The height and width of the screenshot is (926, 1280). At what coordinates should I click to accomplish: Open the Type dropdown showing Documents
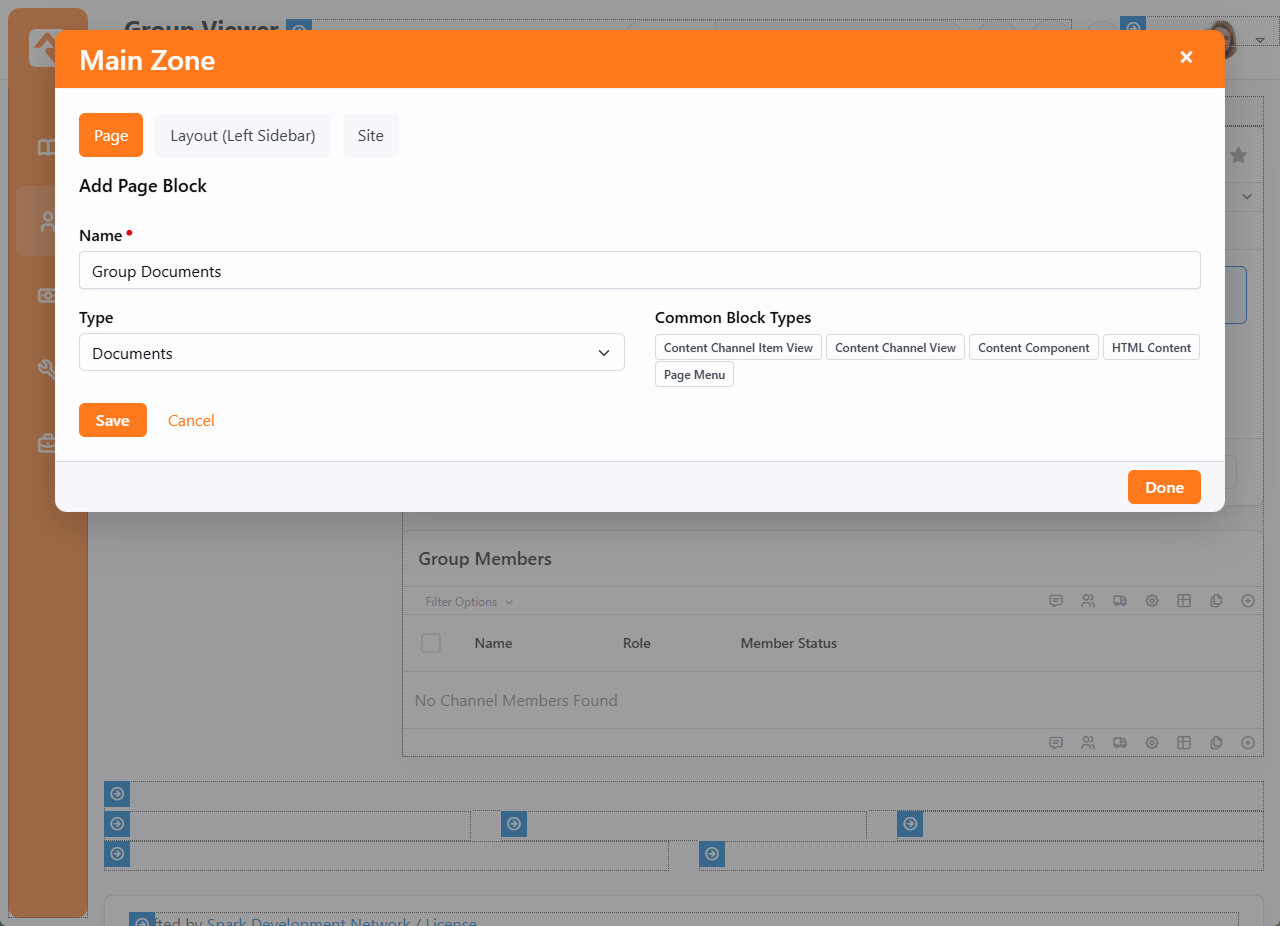click(x=351, y=353)
